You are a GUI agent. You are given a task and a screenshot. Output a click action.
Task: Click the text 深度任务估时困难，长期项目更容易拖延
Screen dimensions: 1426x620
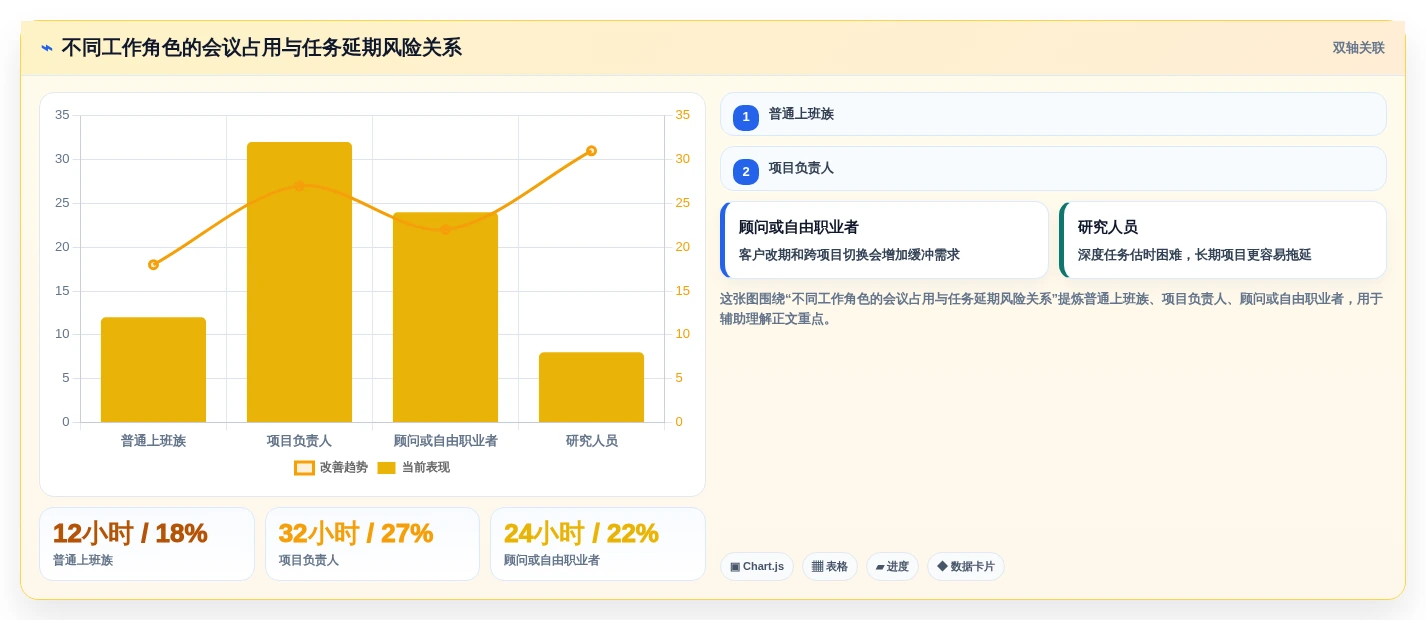pos(1194,255)
